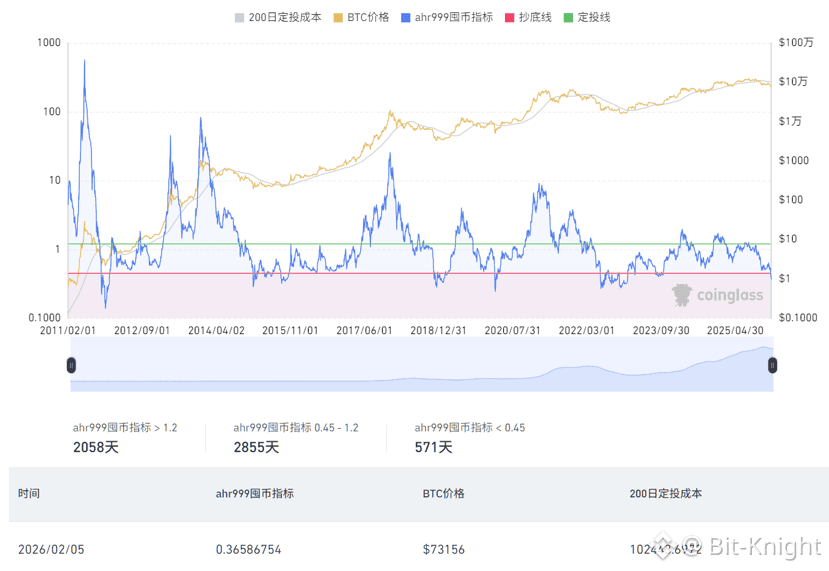Hide the 定投线 legend entry
Image resolution: width=829 pixels, height=571 pixels.
coord(587,17)
